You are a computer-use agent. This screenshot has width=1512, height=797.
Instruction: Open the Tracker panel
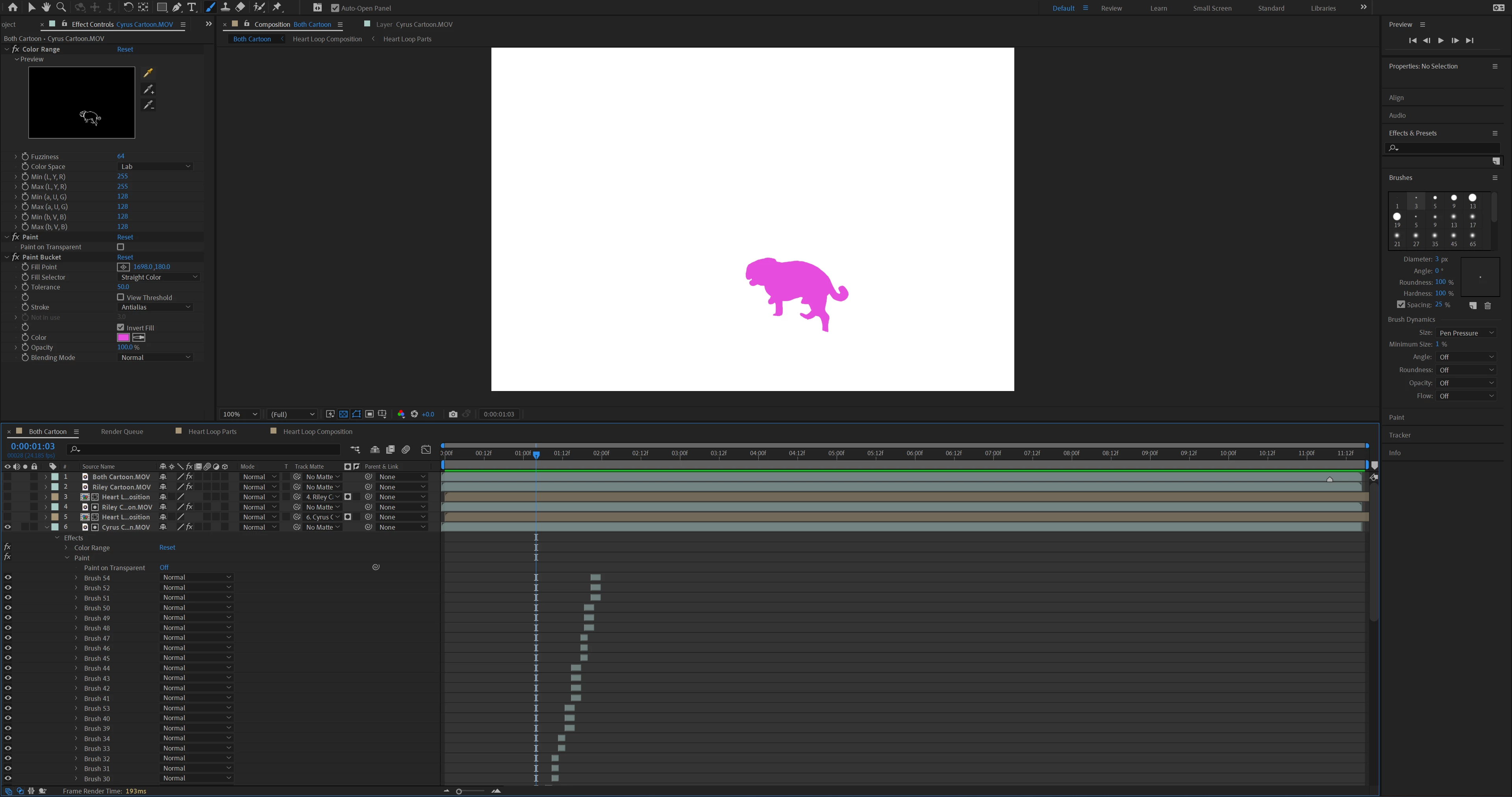pos(1399,435)
